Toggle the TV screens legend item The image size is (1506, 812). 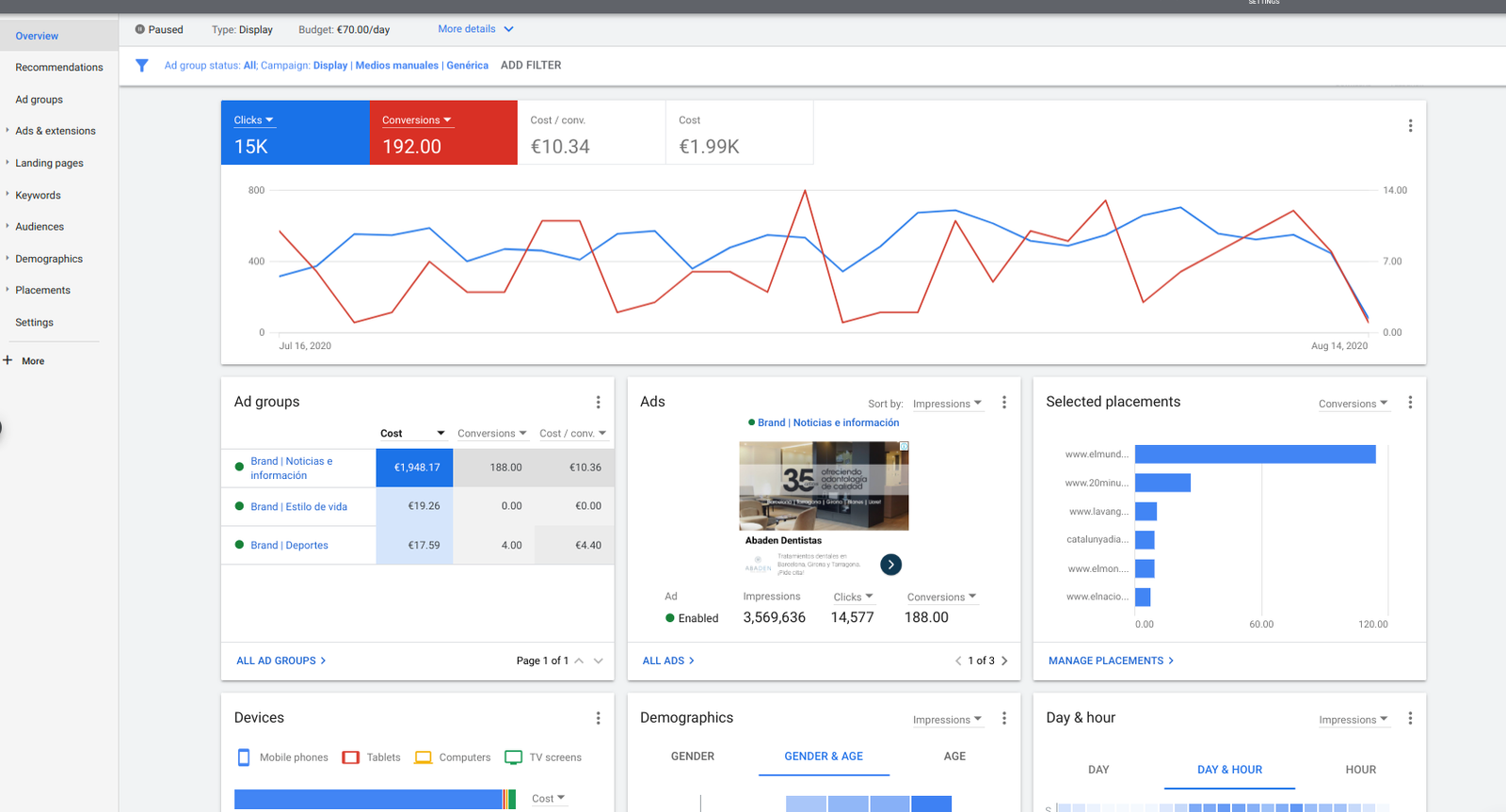(544, 757)
